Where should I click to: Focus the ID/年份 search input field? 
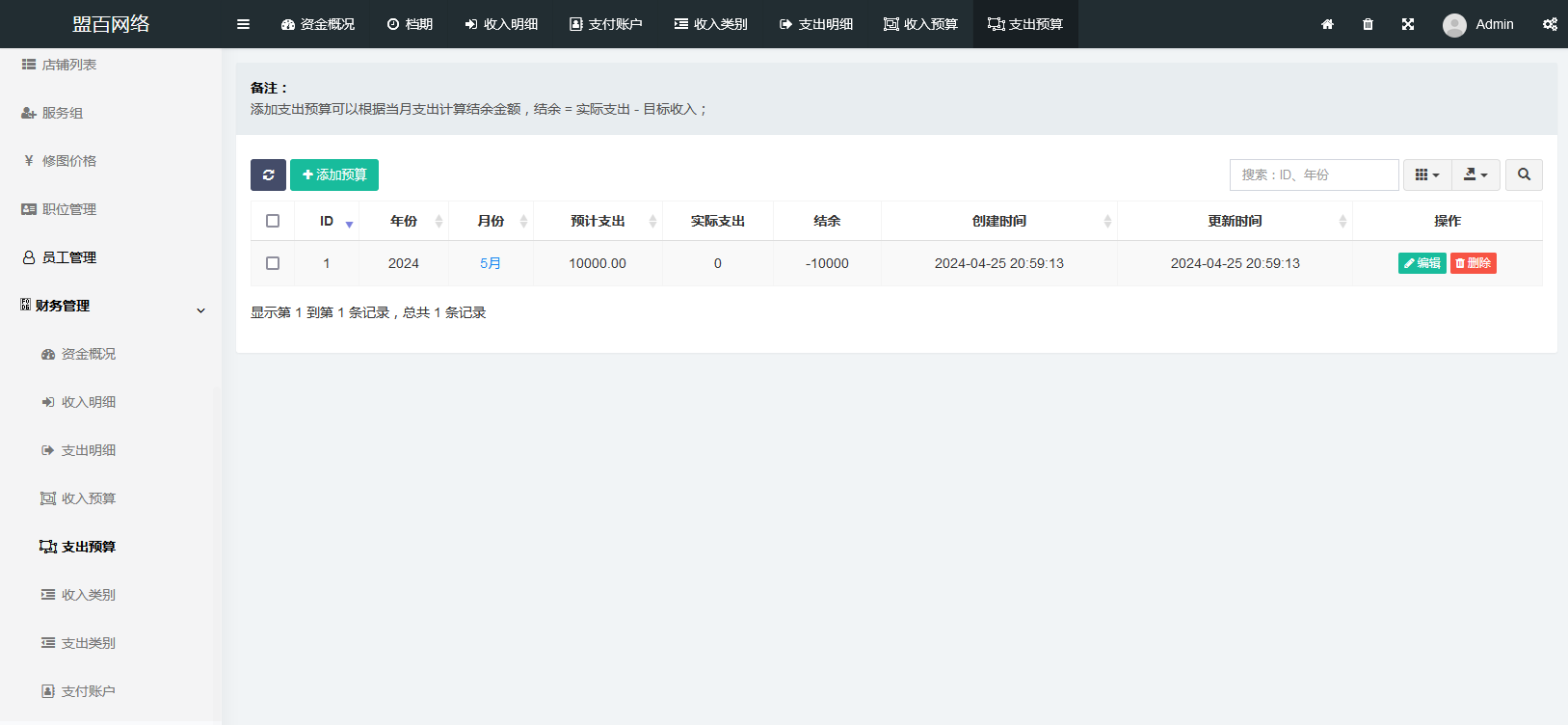click(x=1314, y=175)
